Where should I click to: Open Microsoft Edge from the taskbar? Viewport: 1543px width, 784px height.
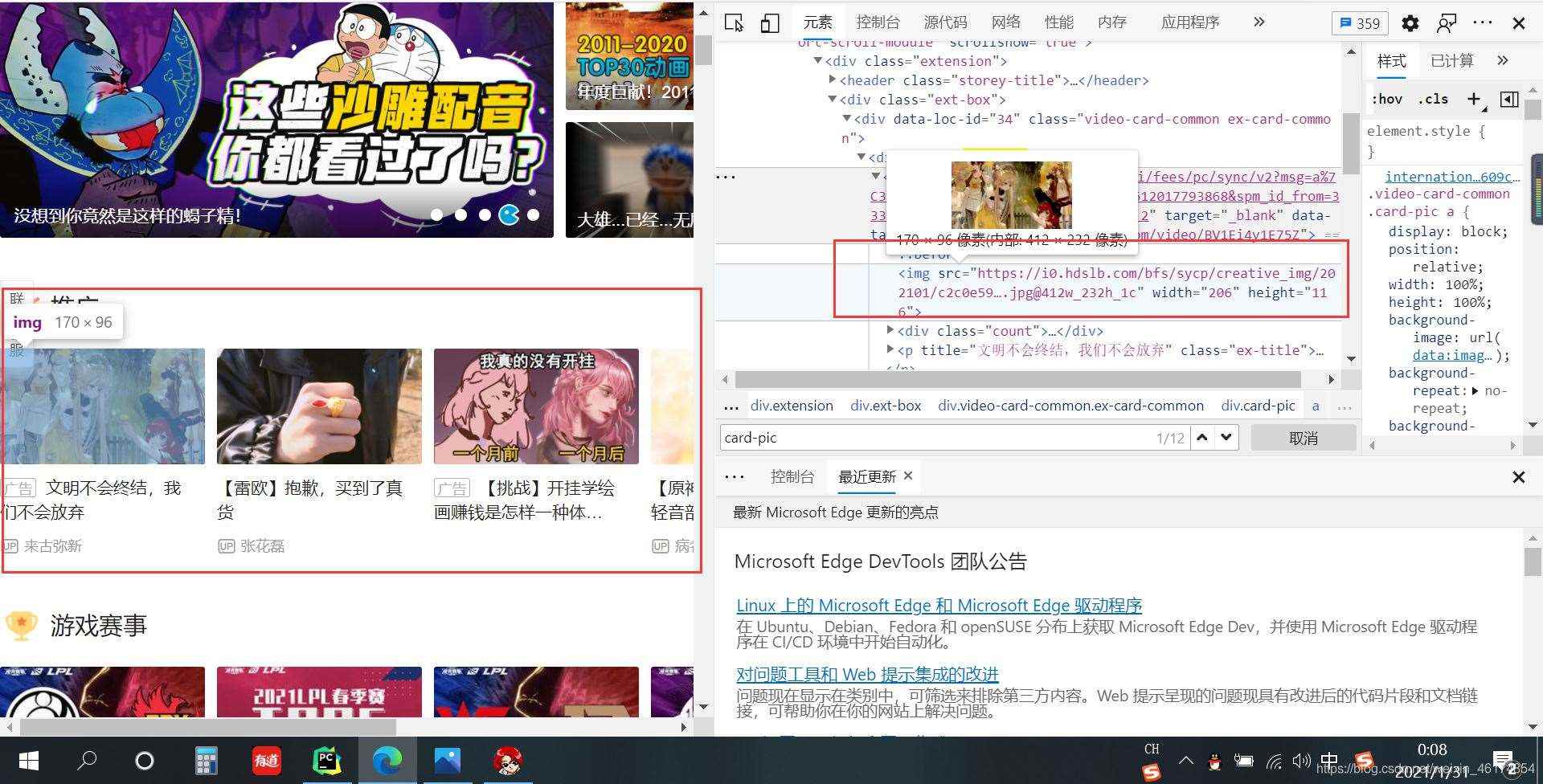tap(387, 760)
